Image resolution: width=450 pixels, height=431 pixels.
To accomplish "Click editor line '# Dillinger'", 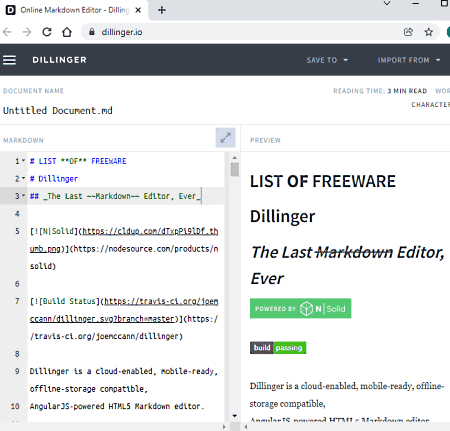I will coord(54,179).
